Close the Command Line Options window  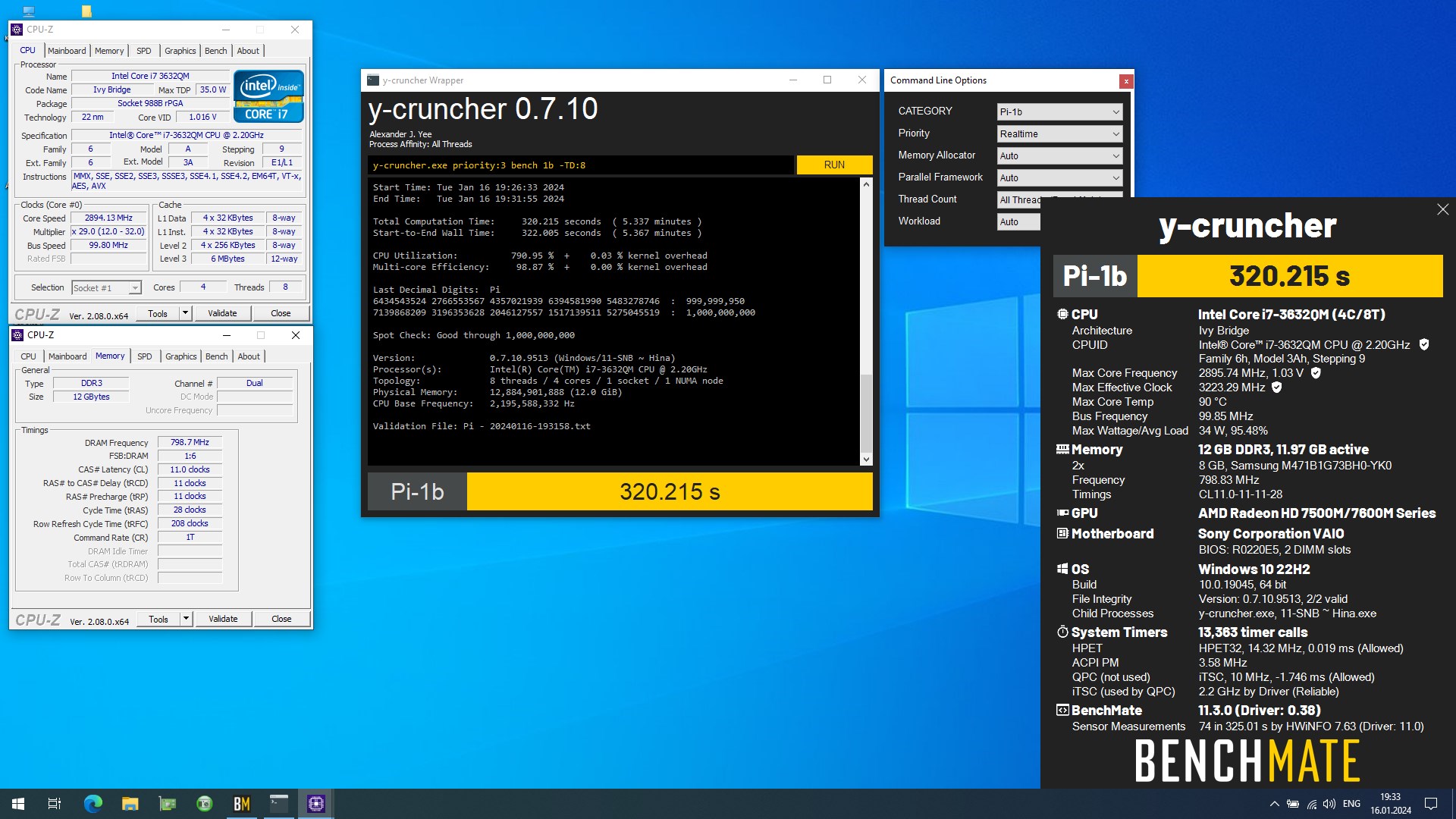click(x=1126, y=81)
